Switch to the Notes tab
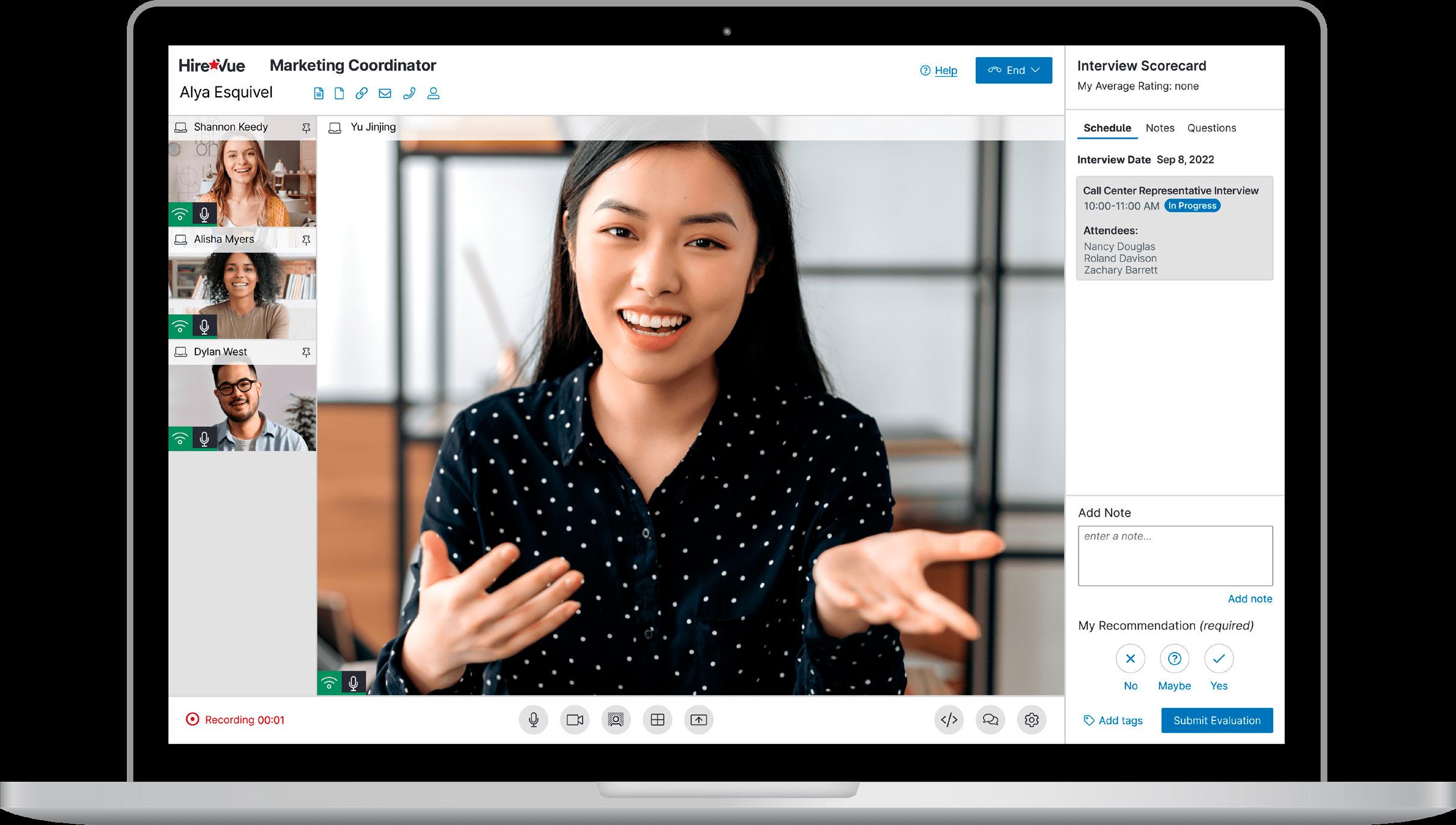The width and height of the screenshot is (1456, 825). [1160, 128]
